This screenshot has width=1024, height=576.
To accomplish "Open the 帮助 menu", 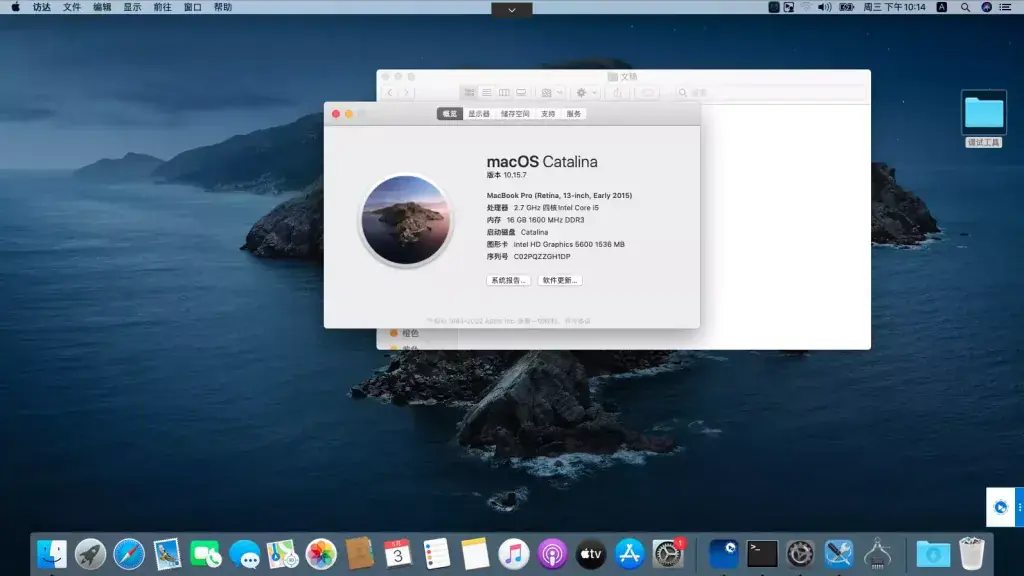I will coord(223,7).
